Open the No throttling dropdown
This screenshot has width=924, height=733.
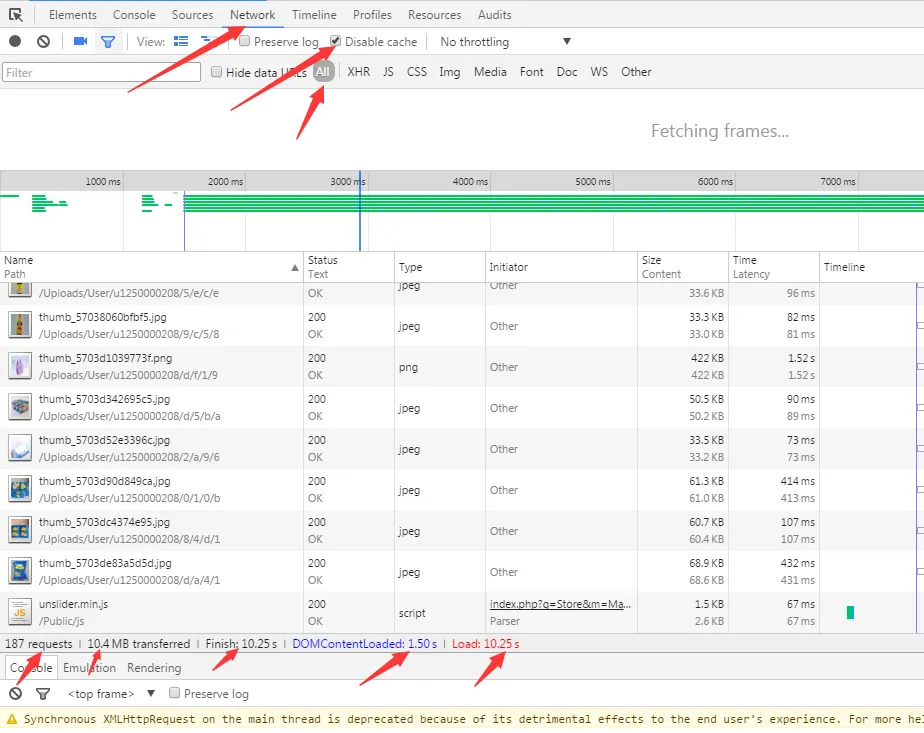506,42
